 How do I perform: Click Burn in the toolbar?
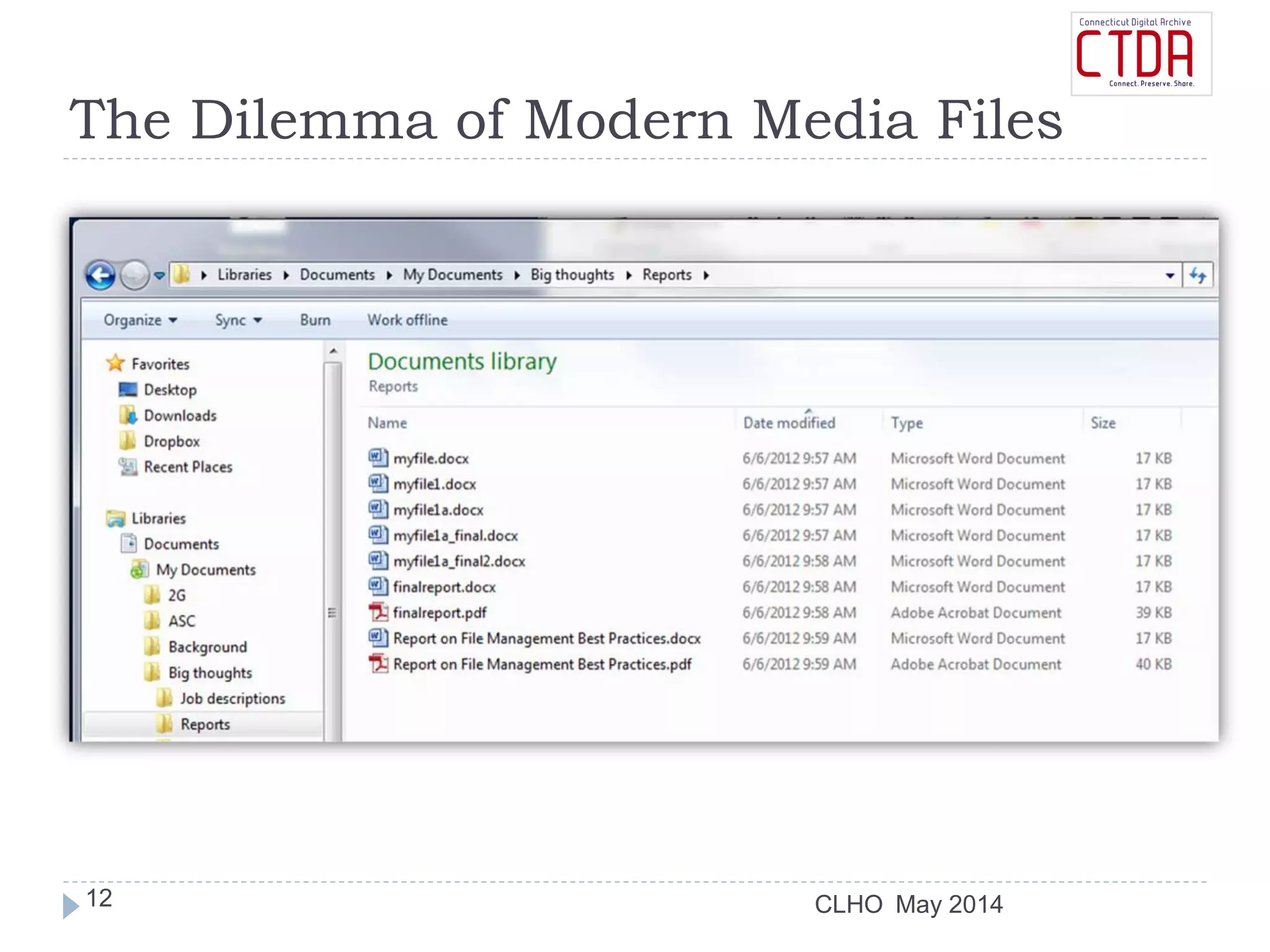click(315, 320)
